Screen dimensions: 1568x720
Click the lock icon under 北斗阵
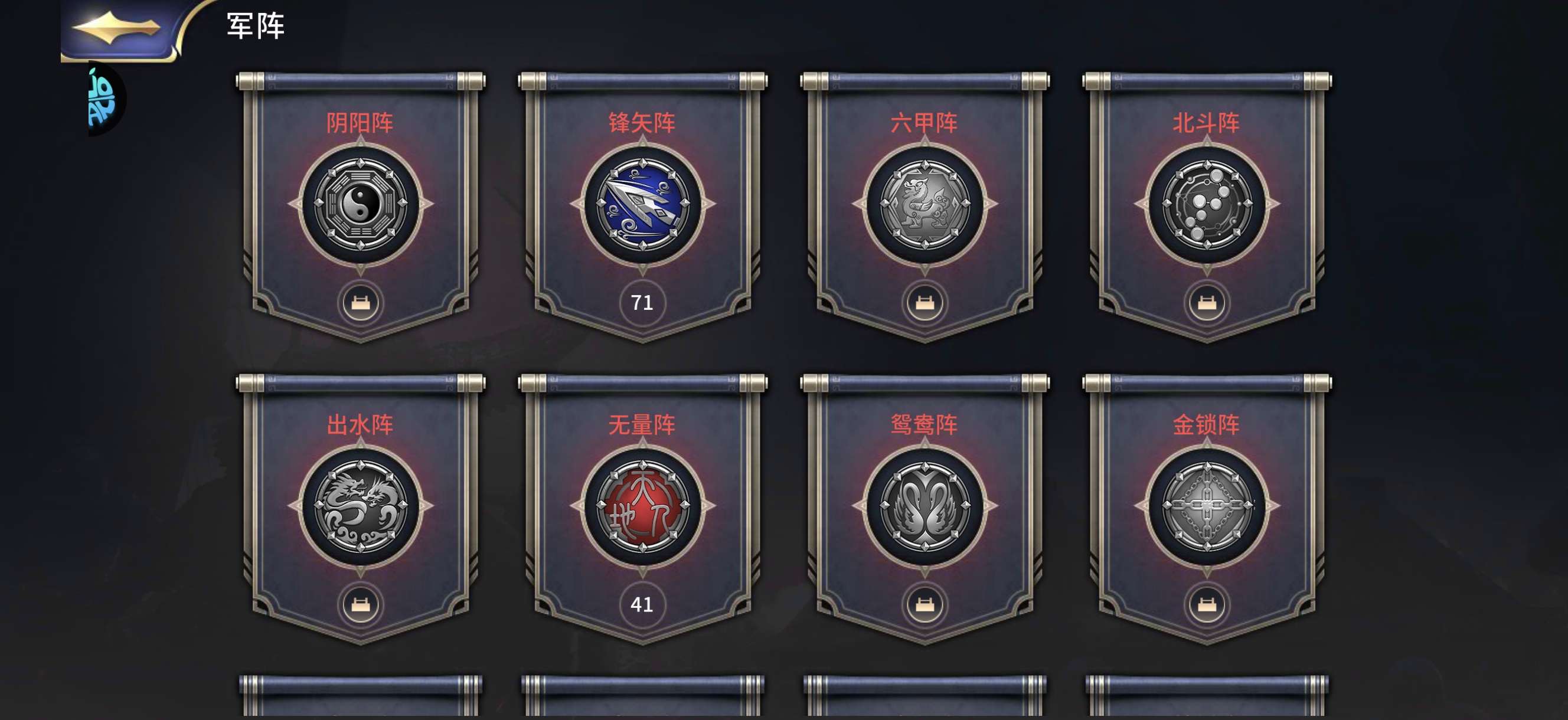(1207, 303)
